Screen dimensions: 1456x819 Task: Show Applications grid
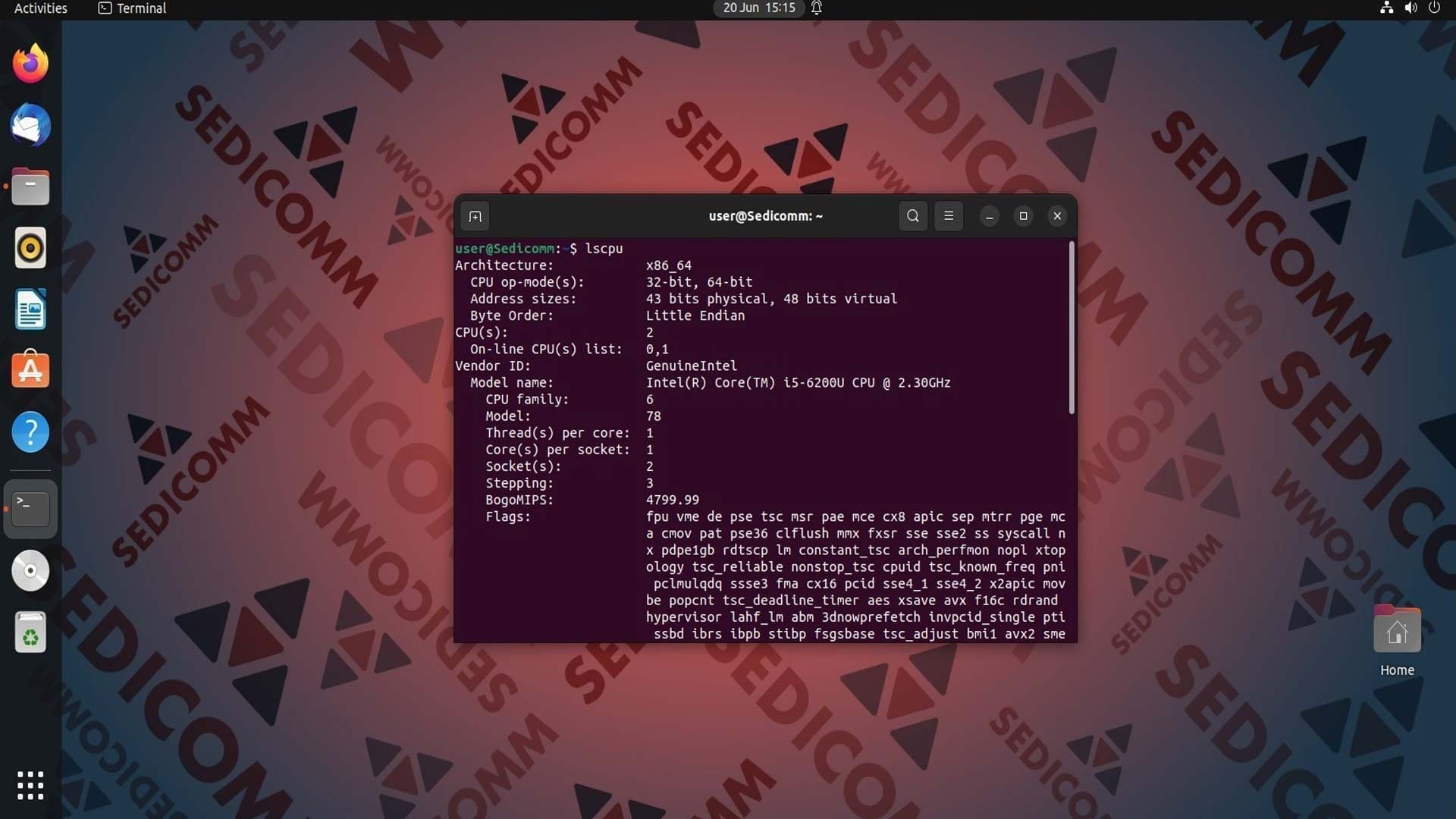(30, 786)
